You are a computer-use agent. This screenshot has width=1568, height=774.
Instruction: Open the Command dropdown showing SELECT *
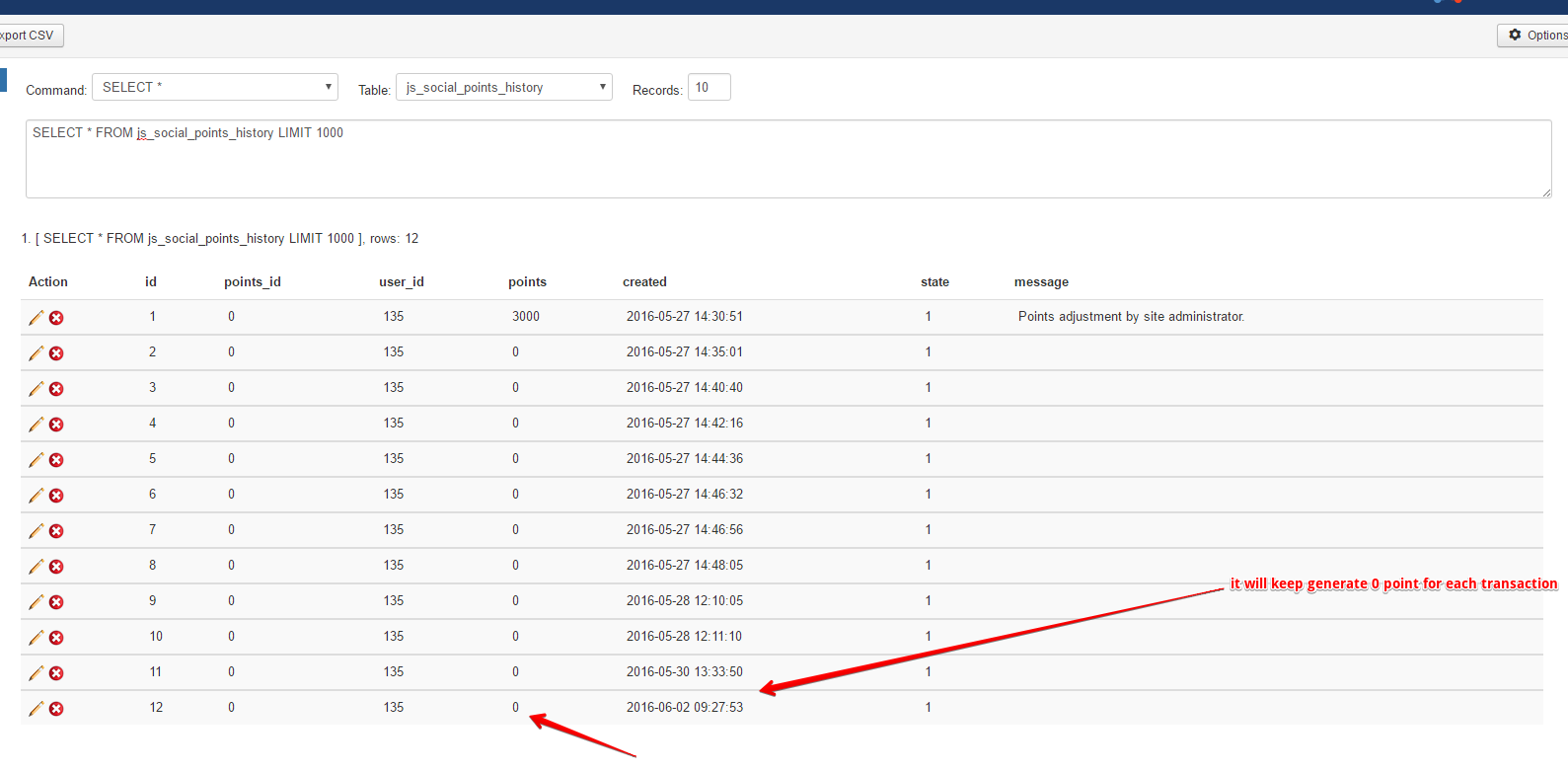[x=215, y=87]
